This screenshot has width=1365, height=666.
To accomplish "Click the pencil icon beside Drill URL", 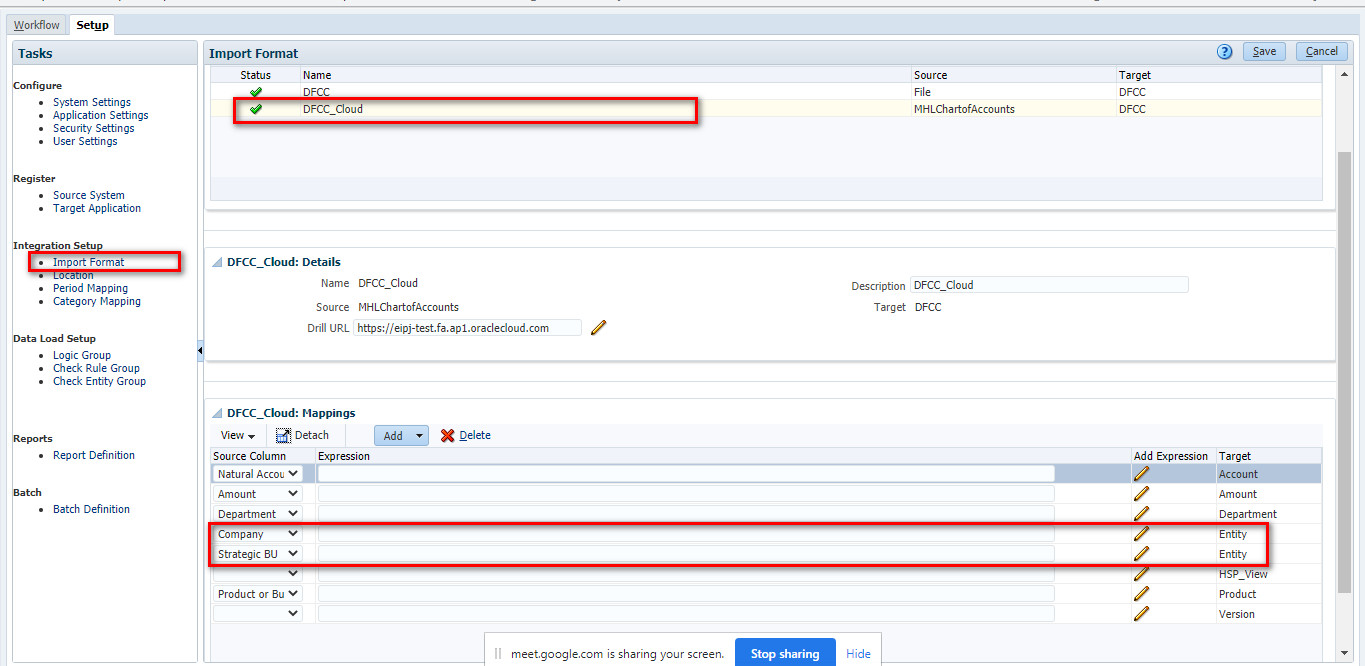I will tap(599, 327).
